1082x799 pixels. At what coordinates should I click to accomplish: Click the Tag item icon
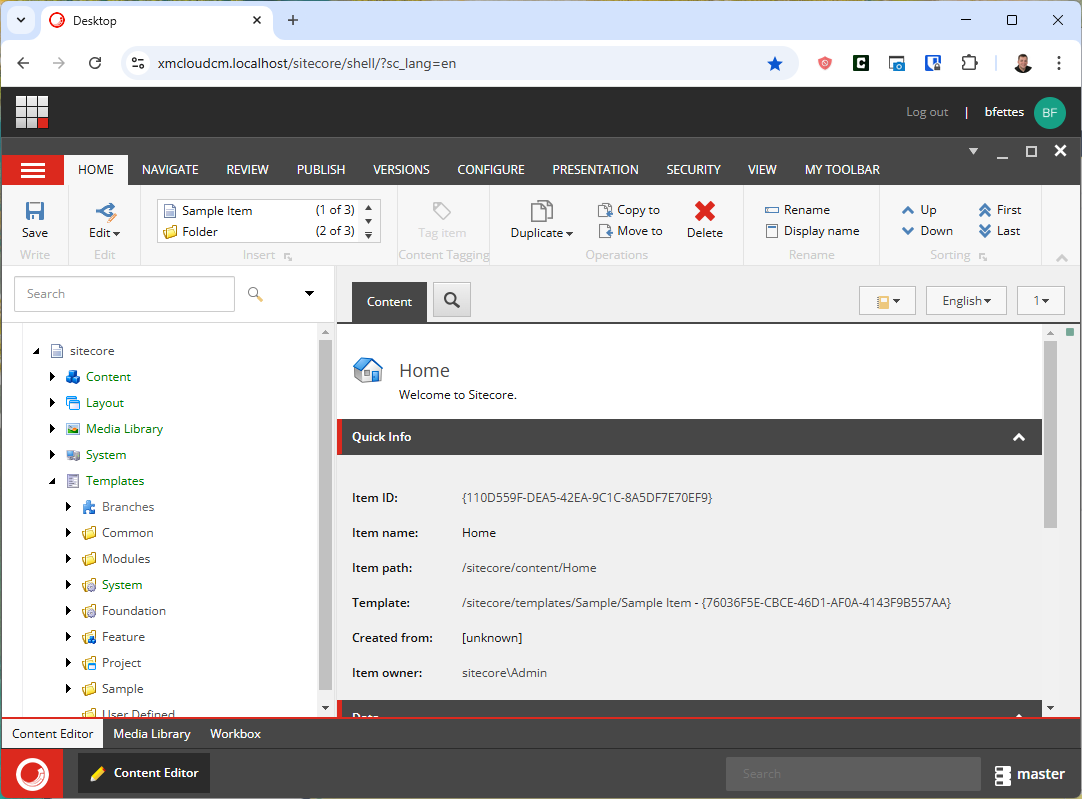point(442,211)
